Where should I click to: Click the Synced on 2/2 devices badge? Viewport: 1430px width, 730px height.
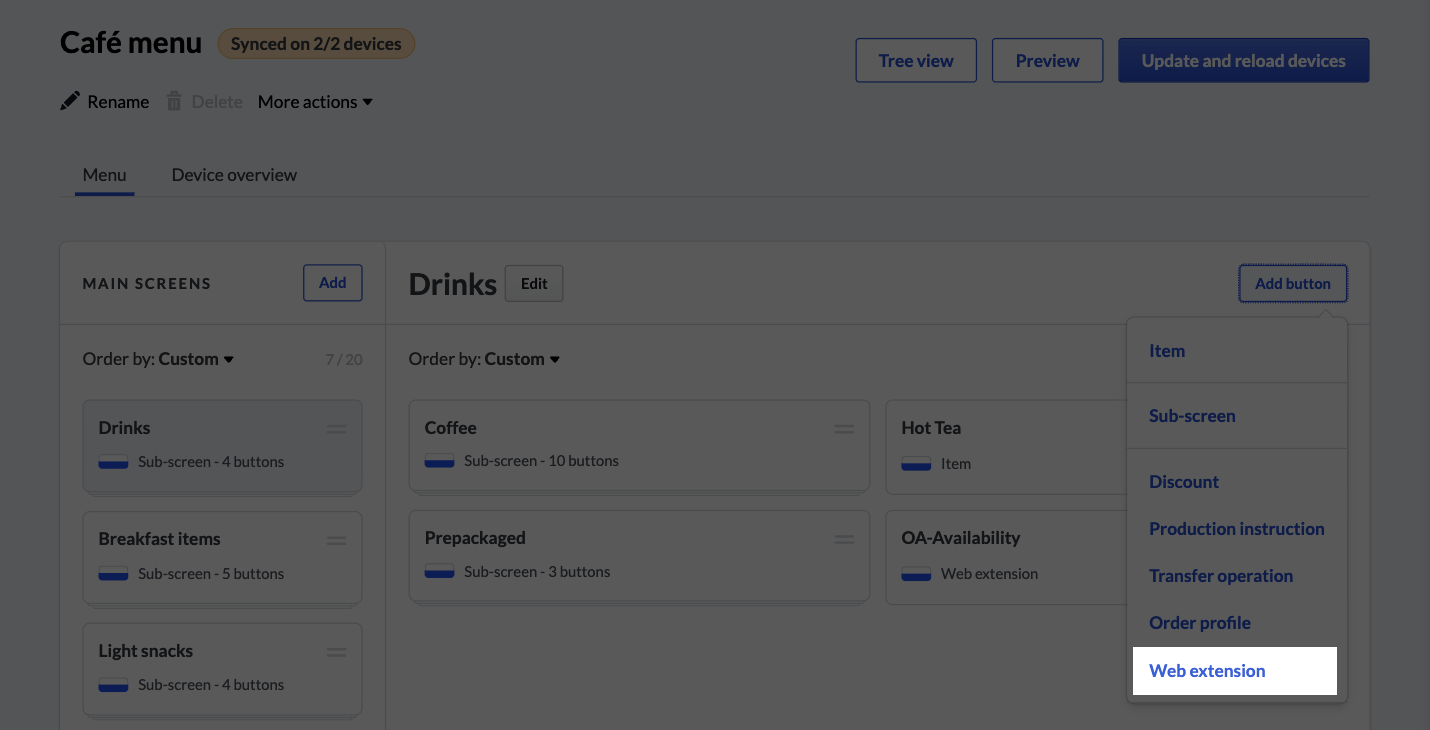pyautogui.click(x=316, y=43)
